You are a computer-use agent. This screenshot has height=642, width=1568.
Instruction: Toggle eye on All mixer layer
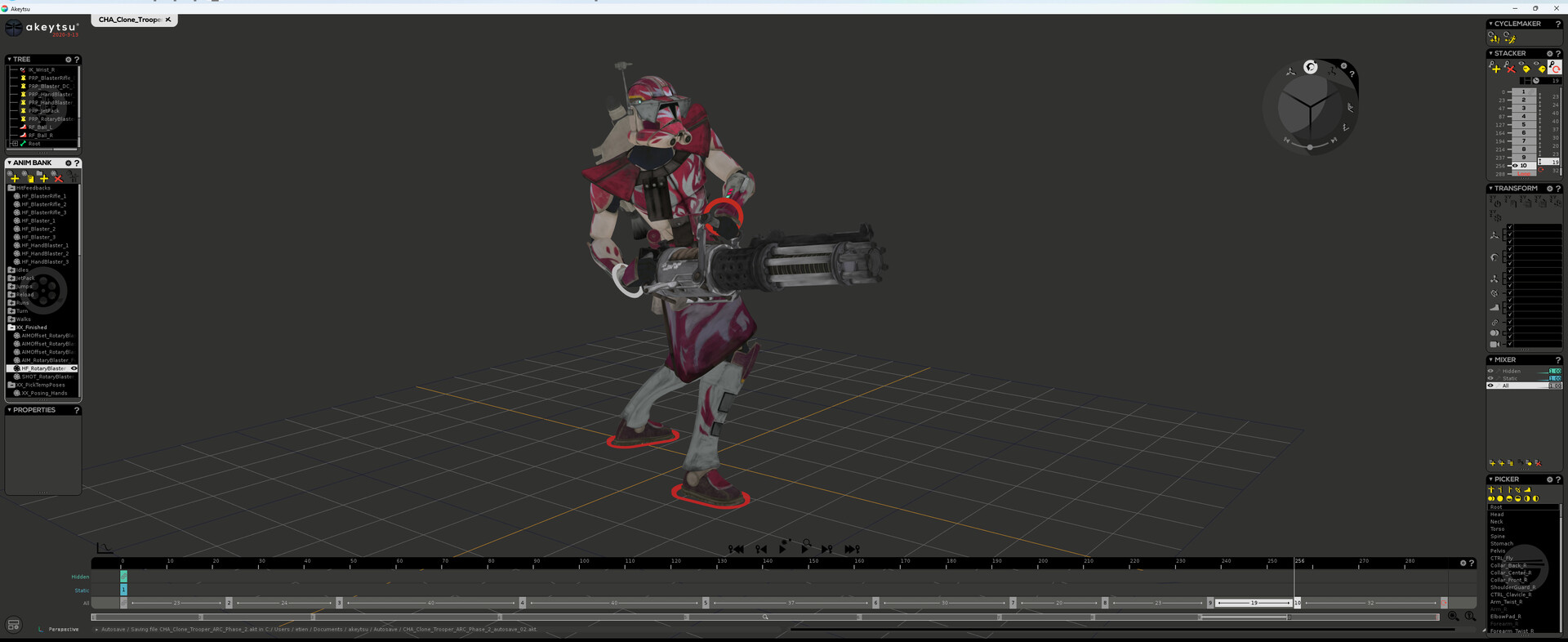(x=1490, y=386)
